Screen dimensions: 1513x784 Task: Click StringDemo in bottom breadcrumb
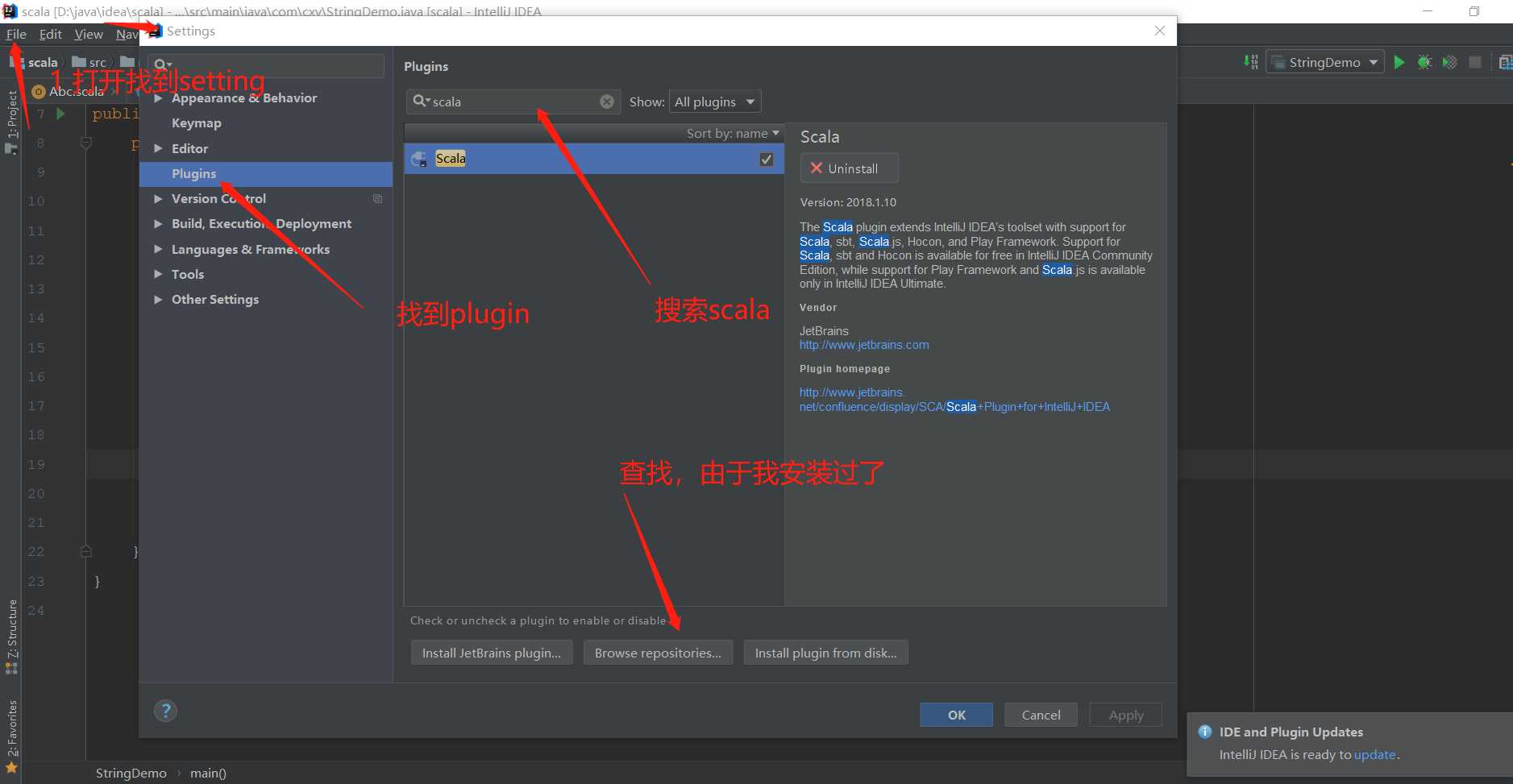point(131,773)
